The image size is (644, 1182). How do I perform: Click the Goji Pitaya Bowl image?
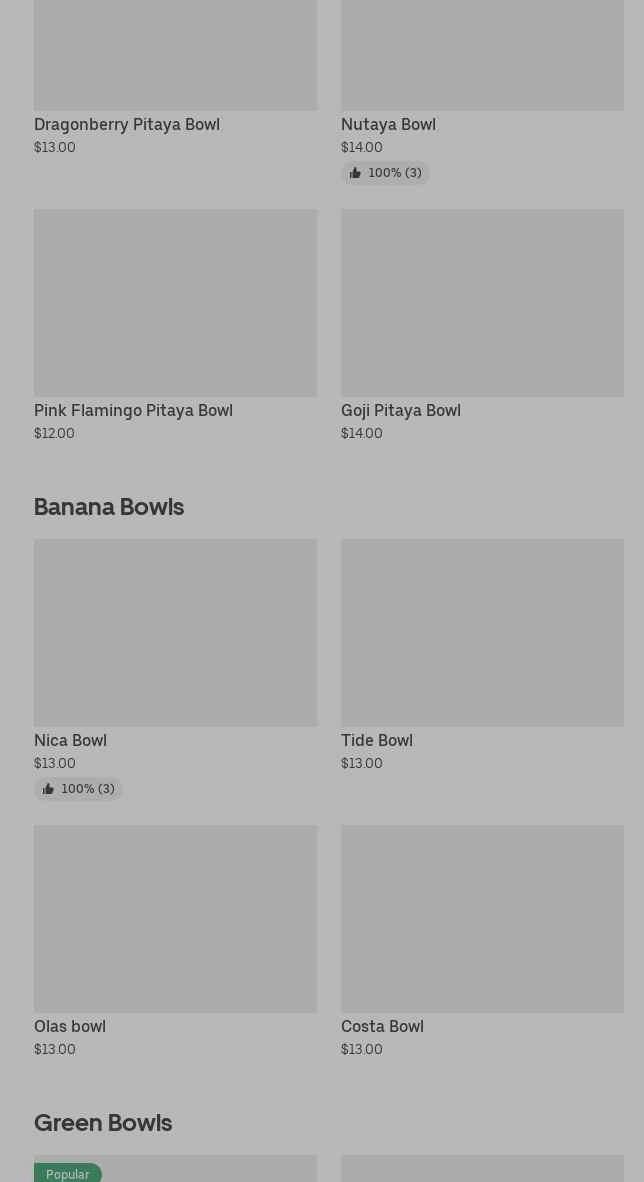482,302
